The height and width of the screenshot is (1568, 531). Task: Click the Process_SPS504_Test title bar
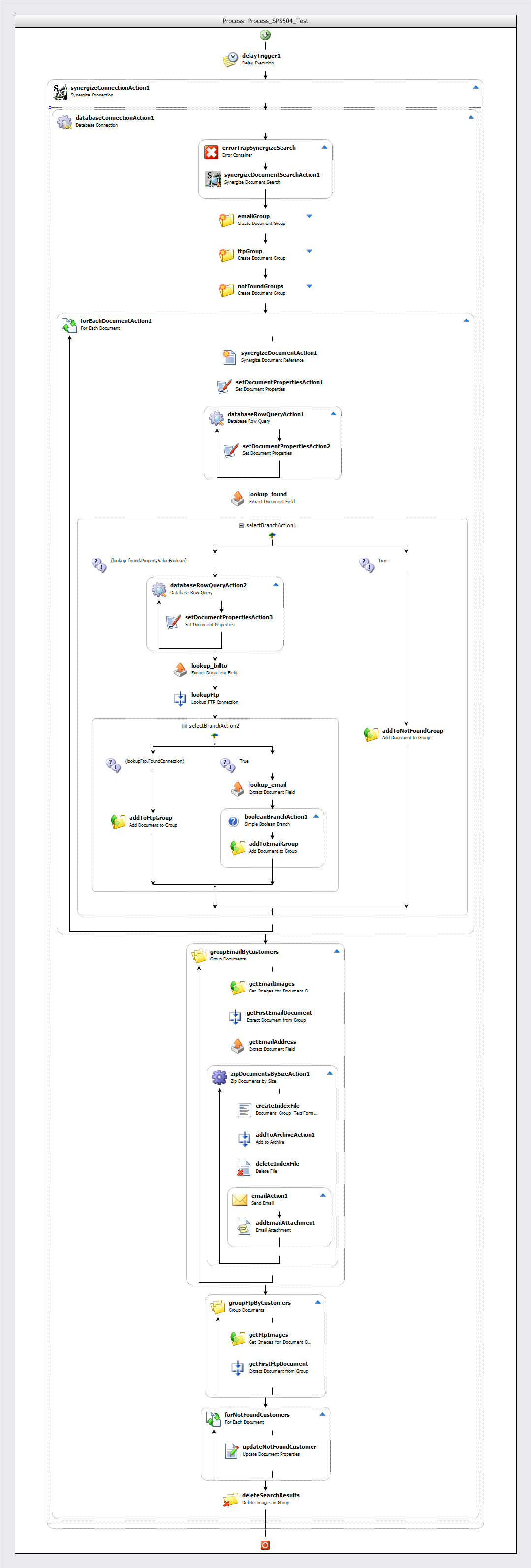click(x=265, y=21)
